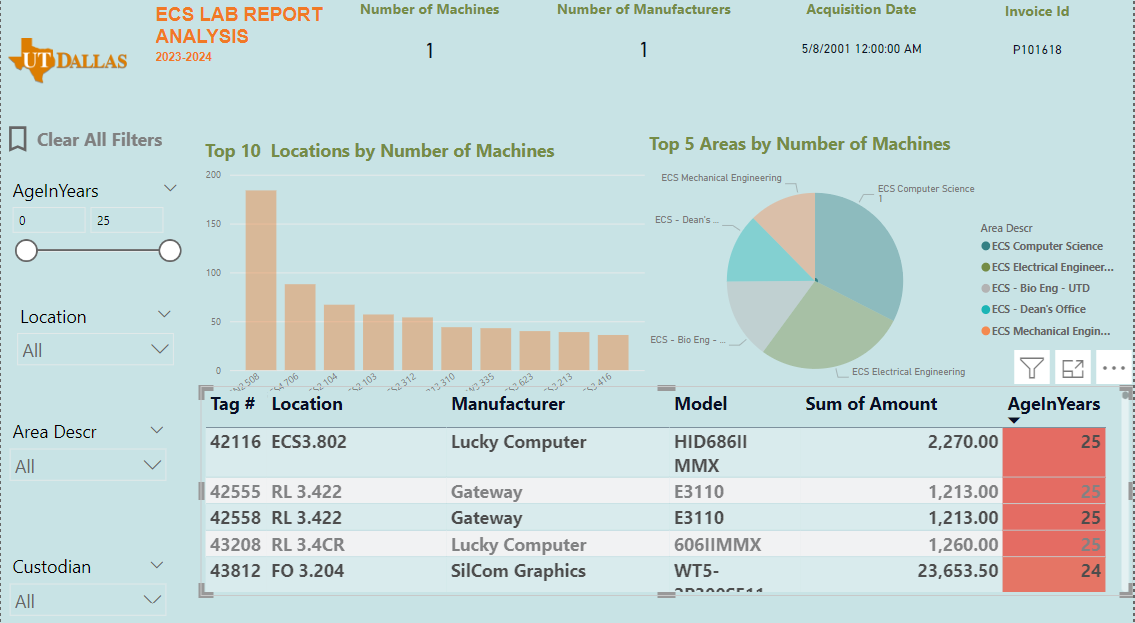Sort table by Model column header
The width and height of the screenshot is (1135, 623).
point(701,404)
